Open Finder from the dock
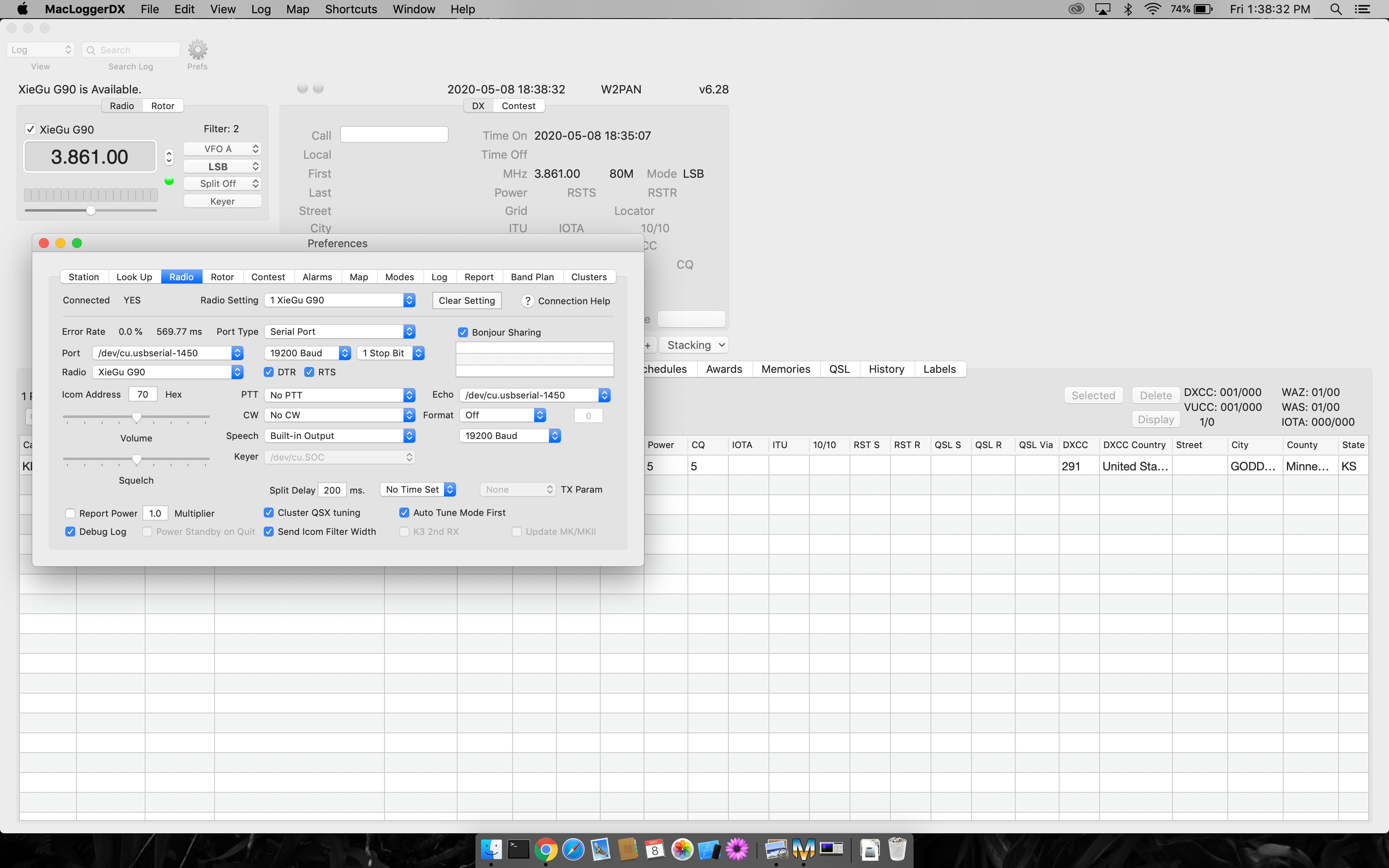 (491, 849)
